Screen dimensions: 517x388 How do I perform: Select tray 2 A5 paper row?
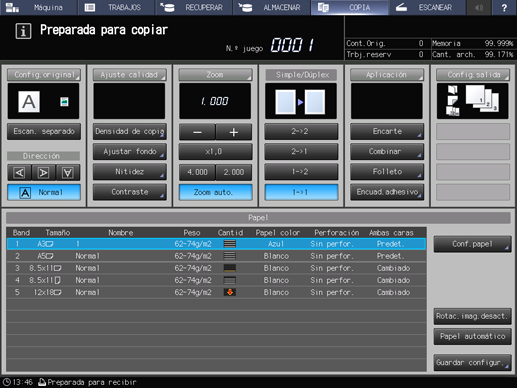pyautogui.click(x=216, y=256)
